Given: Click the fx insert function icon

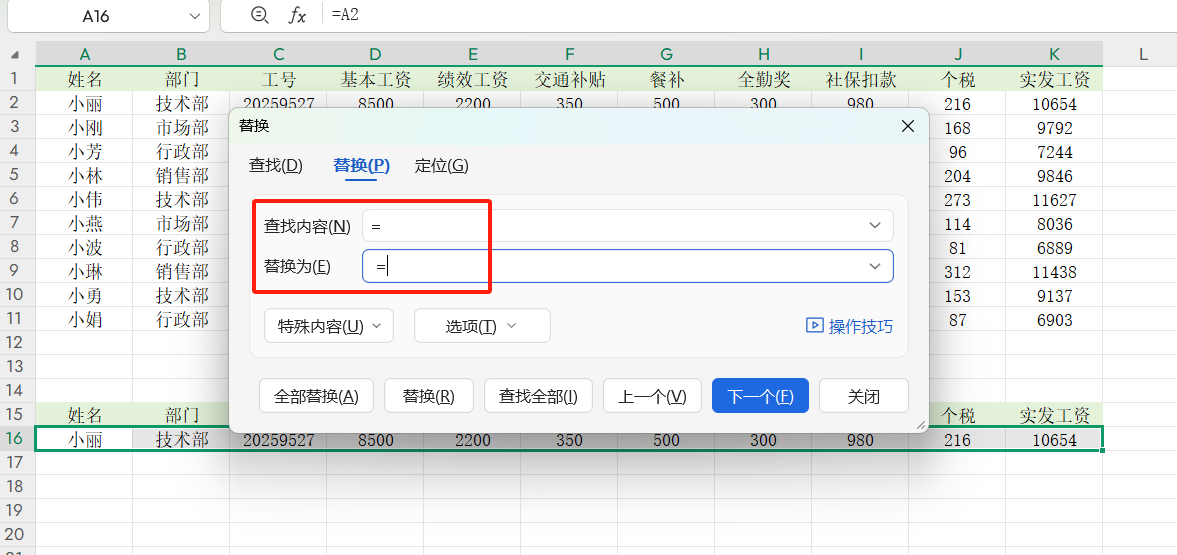Looking at the screenshot, I should tap(297, 15).
